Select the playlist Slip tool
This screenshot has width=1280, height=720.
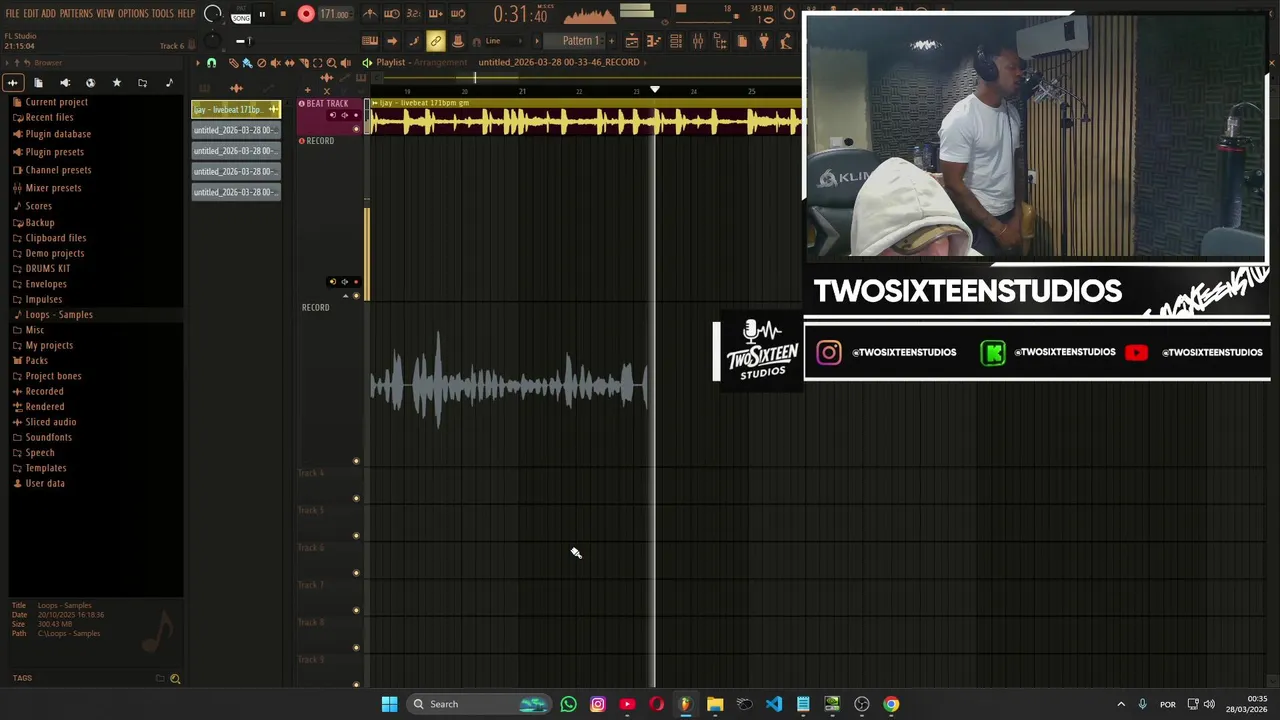289,62
